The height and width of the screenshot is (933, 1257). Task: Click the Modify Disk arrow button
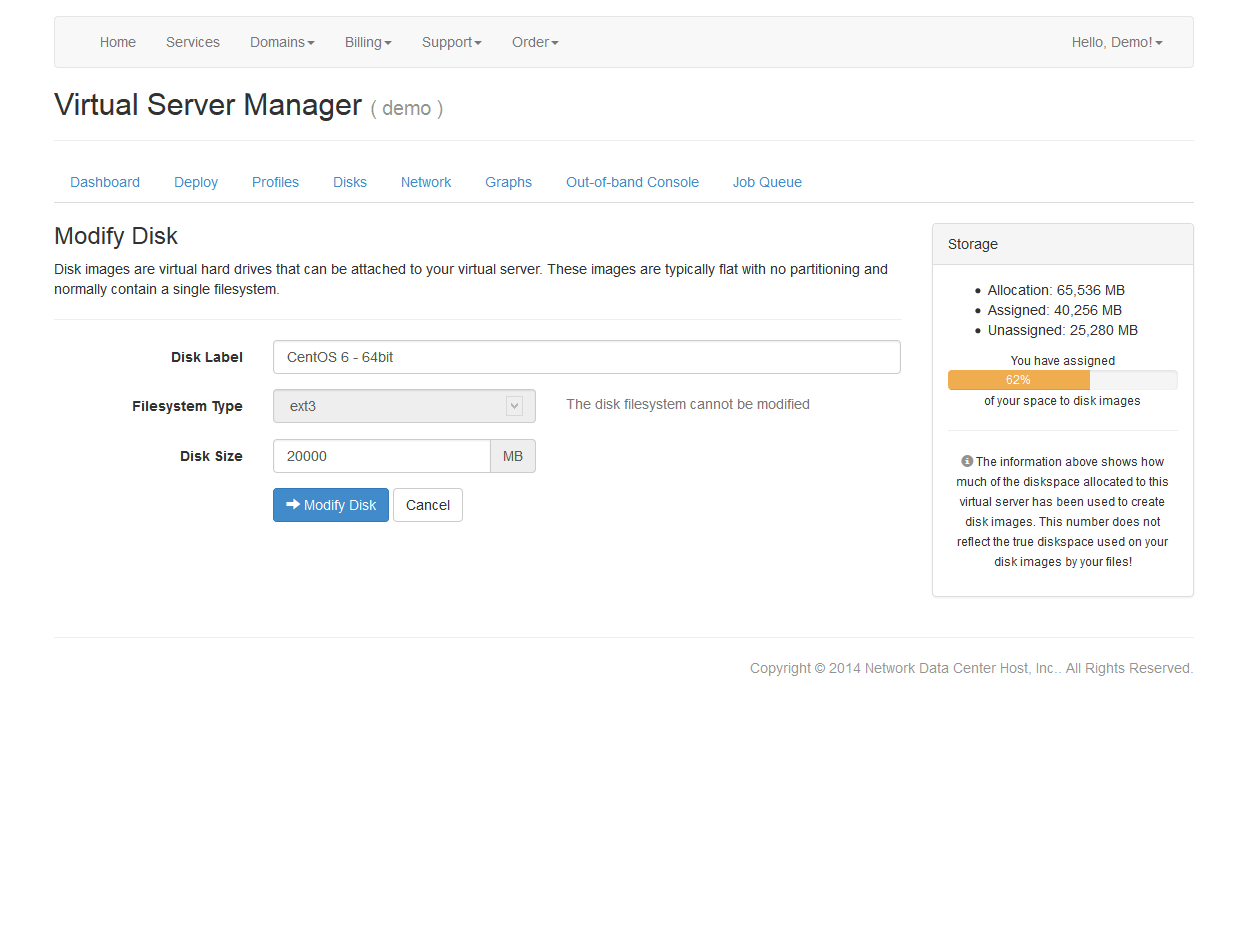pyautogui.click(x=330, y=505)
